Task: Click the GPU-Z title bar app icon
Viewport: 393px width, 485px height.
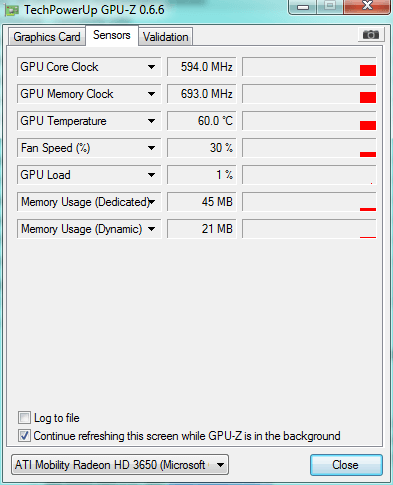Action: point(12,10)
